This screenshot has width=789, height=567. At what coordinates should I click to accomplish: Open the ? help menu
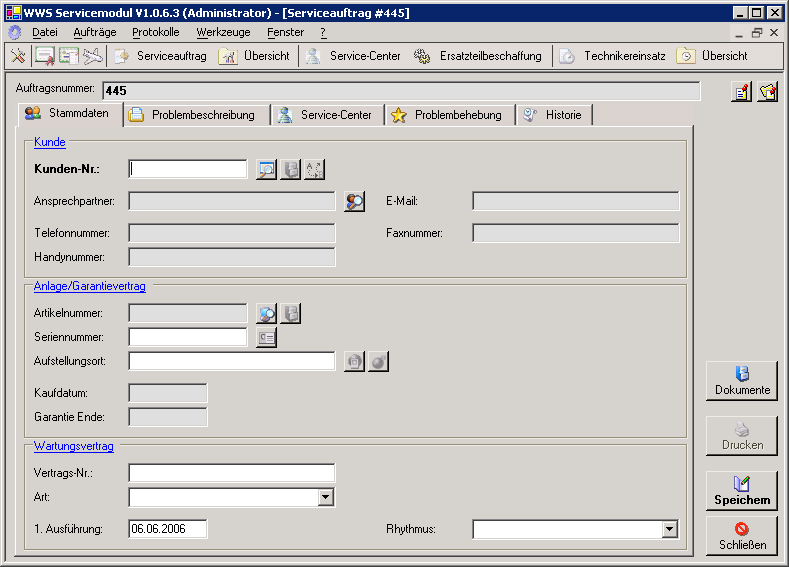click(323, 32)
